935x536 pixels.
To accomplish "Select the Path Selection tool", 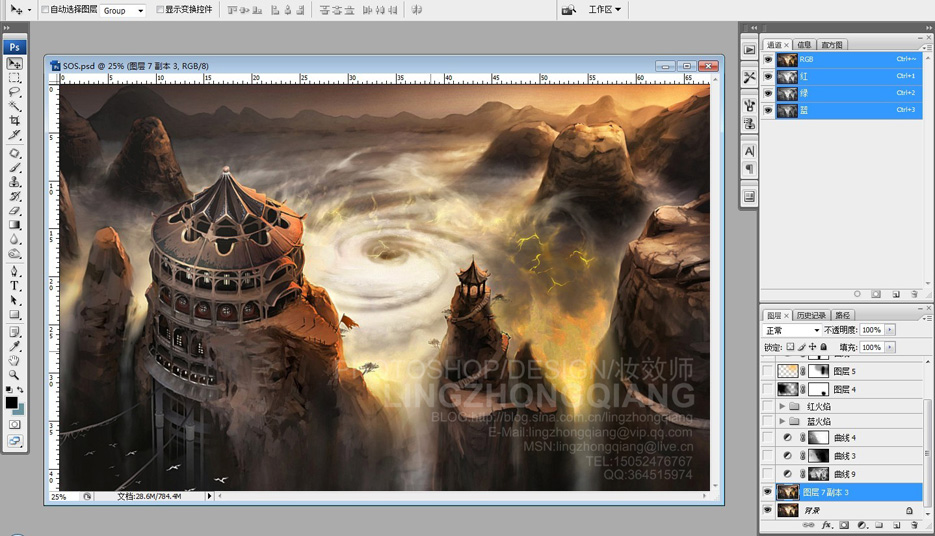I will point(14,300).
